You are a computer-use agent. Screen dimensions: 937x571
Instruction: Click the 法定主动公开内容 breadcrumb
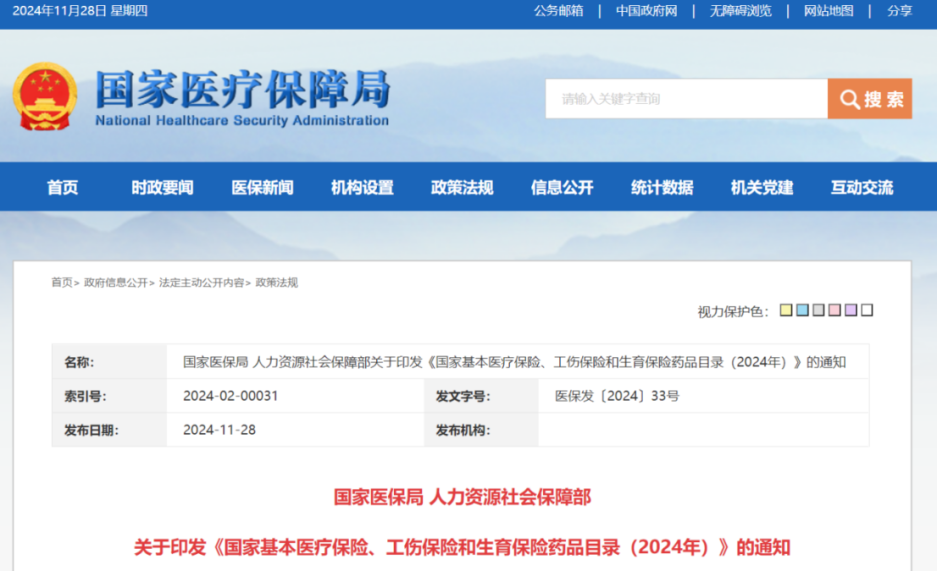201,283
